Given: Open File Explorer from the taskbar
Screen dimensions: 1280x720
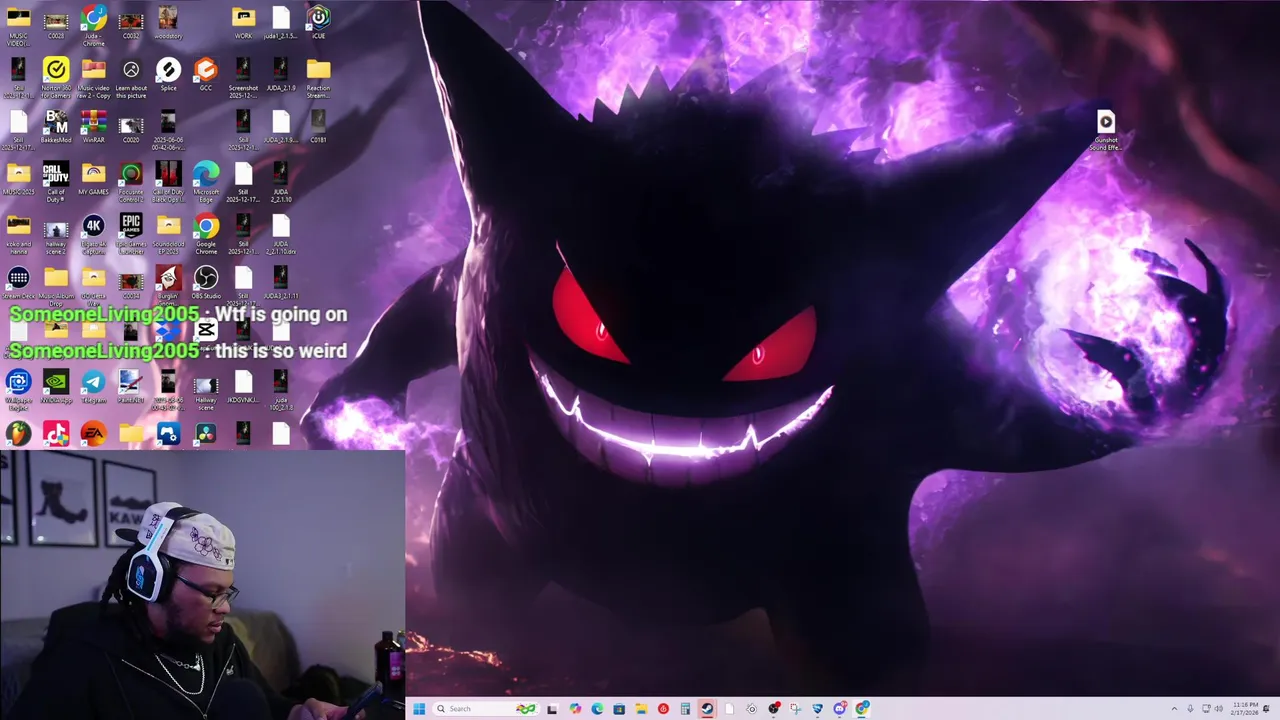Looking at the screenshot, I should [x=641, y=709].
